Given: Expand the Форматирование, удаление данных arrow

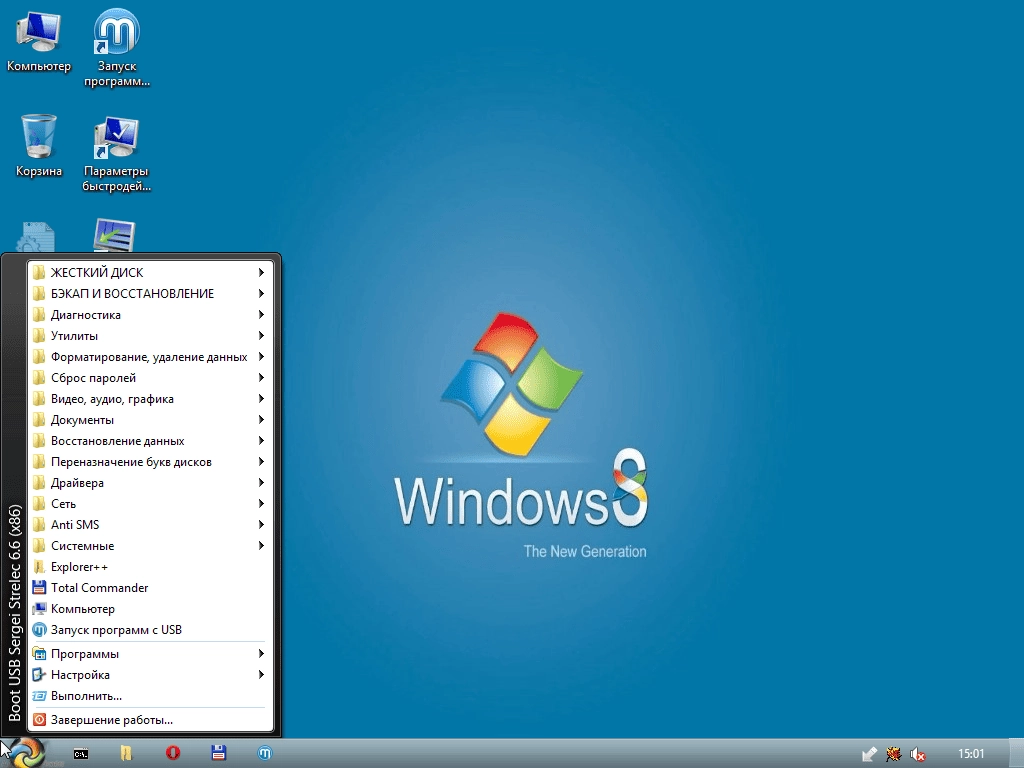Looking at the screenshot, I should point(261,357).
